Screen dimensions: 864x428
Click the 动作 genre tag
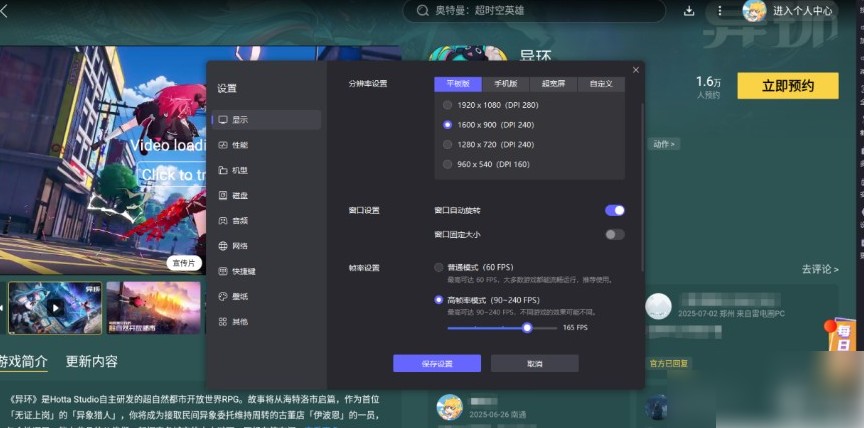coord(664,144)
